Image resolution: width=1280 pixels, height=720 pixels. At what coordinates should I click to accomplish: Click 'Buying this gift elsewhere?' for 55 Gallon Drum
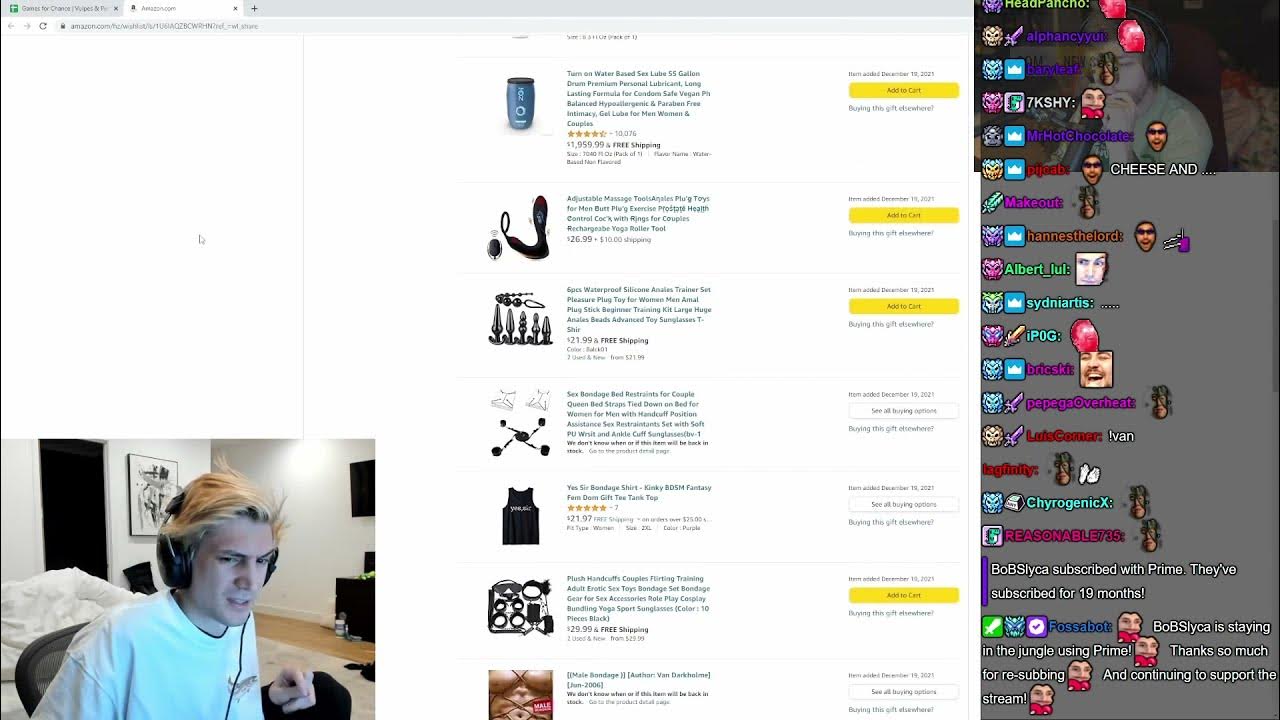[890, 108]
